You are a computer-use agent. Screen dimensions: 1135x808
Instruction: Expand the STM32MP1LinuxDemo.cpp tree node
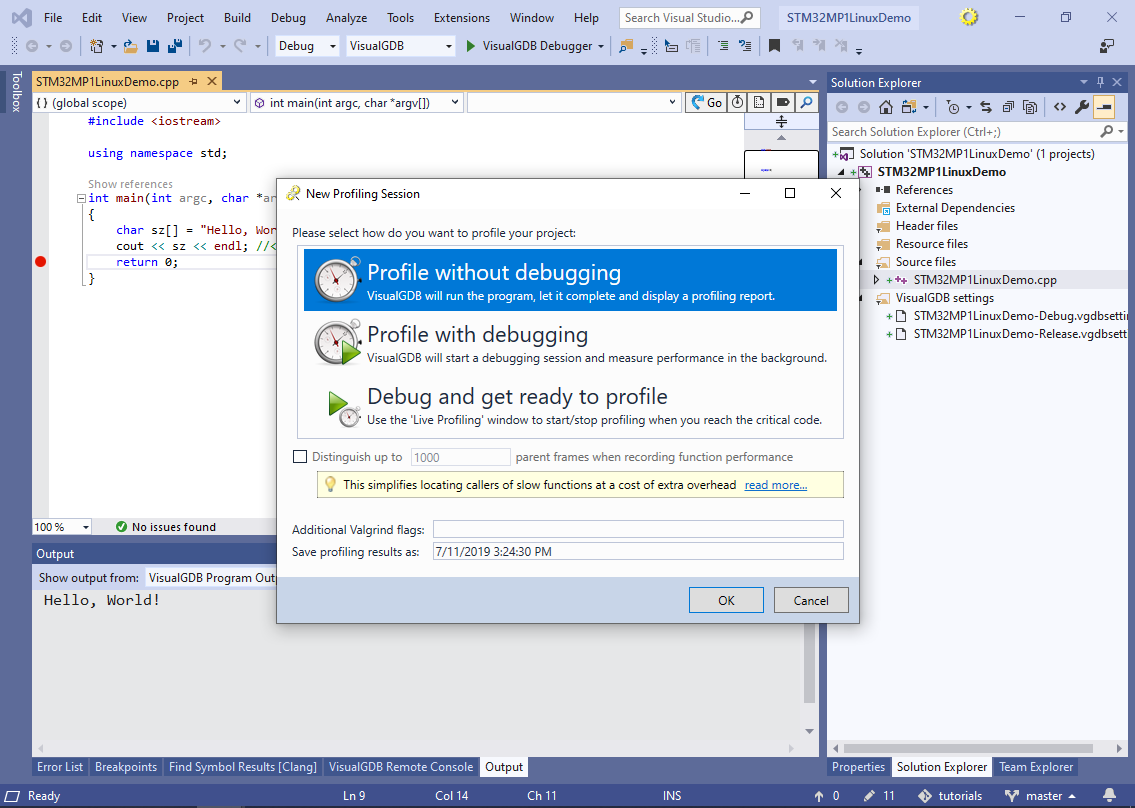coord(876,279)
